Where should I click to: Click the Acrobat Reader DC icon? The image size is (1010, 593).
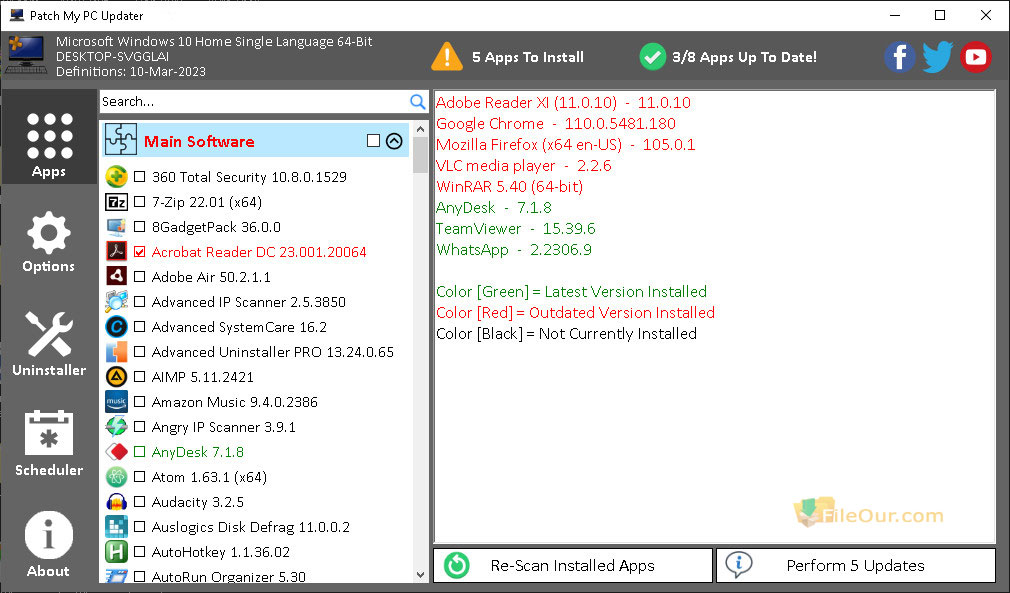tap(116, 252)
